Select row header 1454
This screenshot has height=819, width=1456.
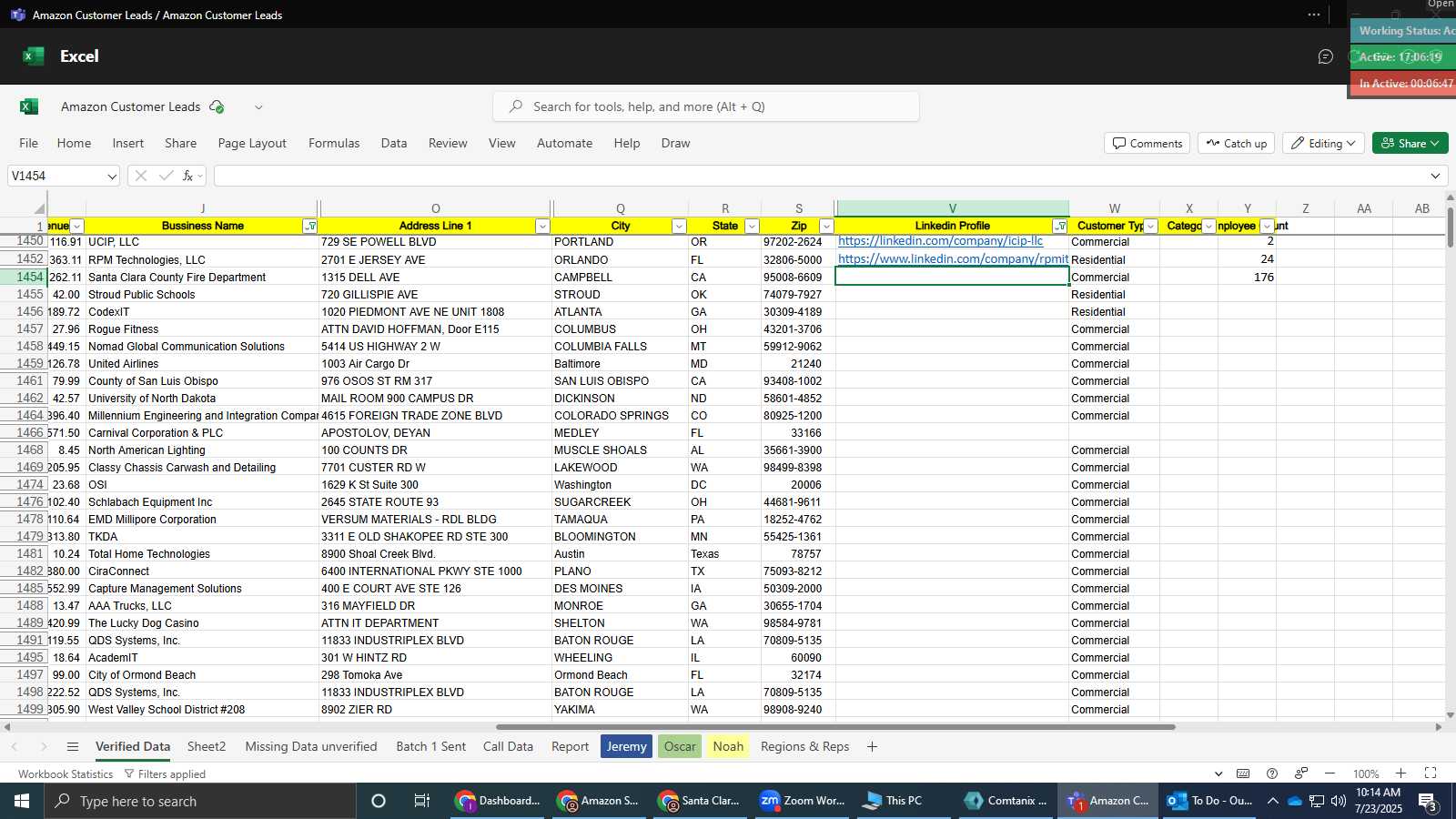point(24,277)
